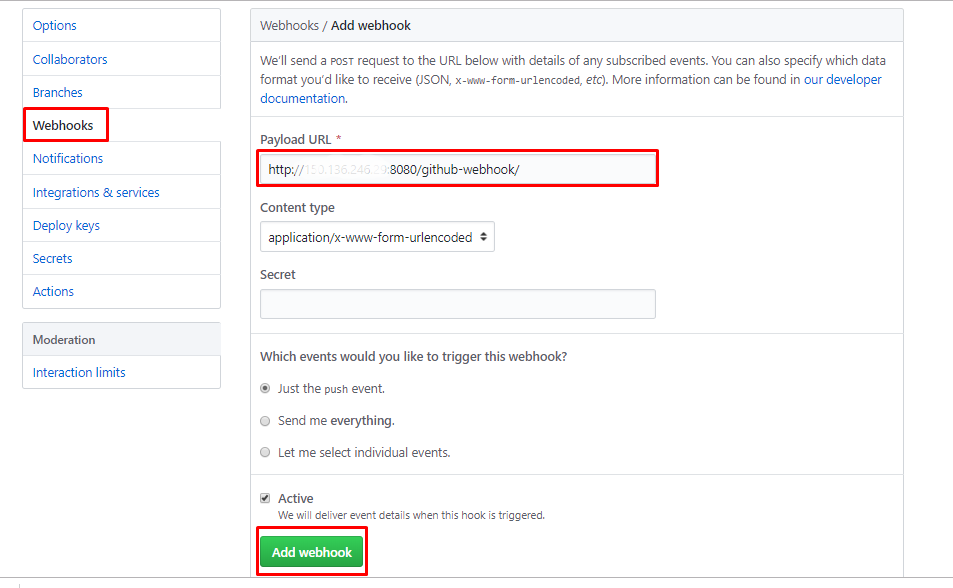The height and width of the screenshot is (588, 953).
Task: Open the Content type dropdown
Action: (x=377, y=236)
